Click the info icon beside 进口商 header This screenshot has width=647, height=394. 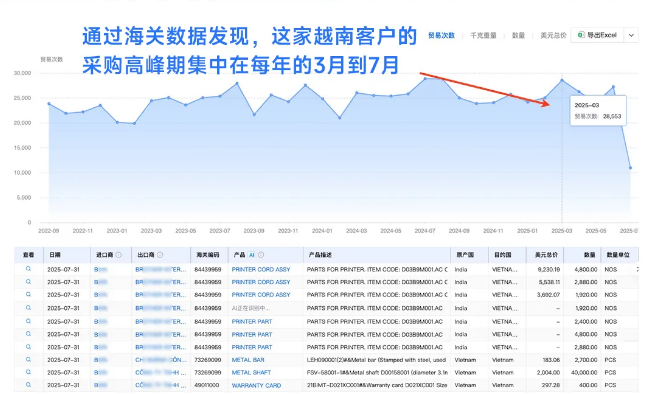(x=119, y=255)
